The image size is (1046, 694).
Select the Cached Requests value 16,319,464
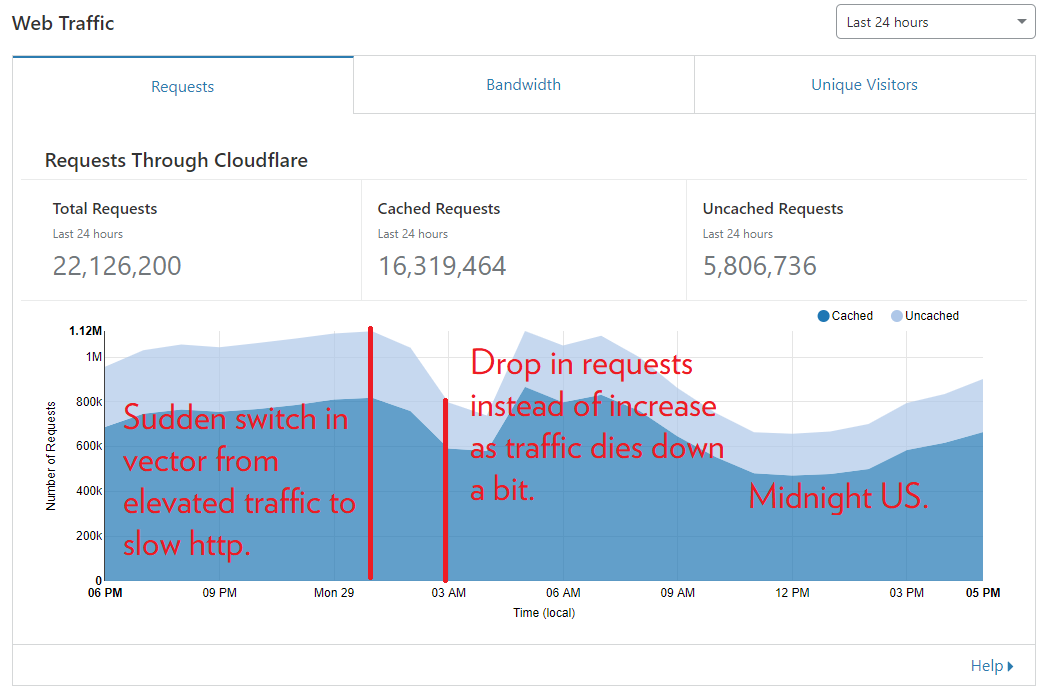point(442,266)
